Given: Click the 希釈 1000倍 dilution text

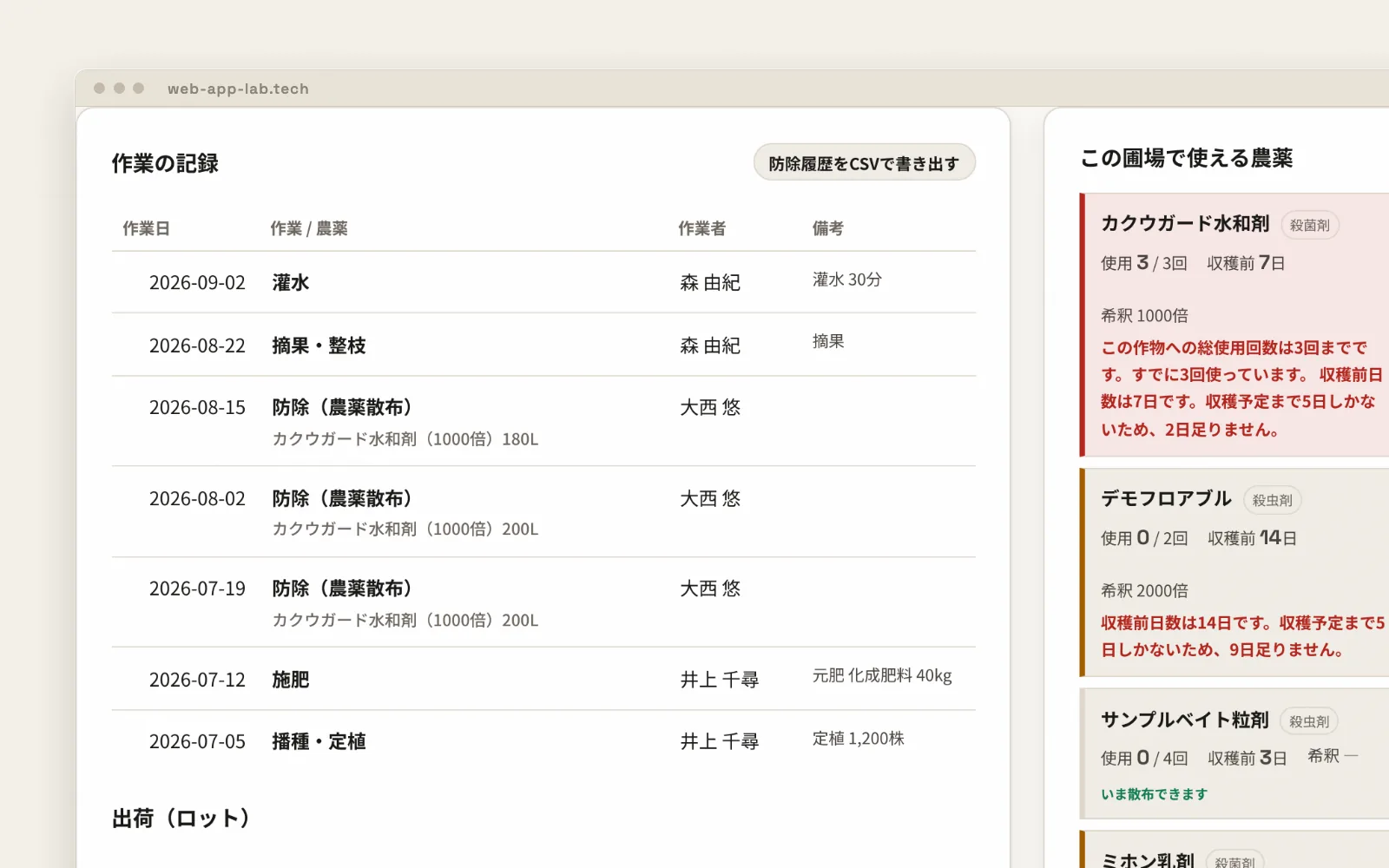Looking at the screenshot, I should 1144,316.
